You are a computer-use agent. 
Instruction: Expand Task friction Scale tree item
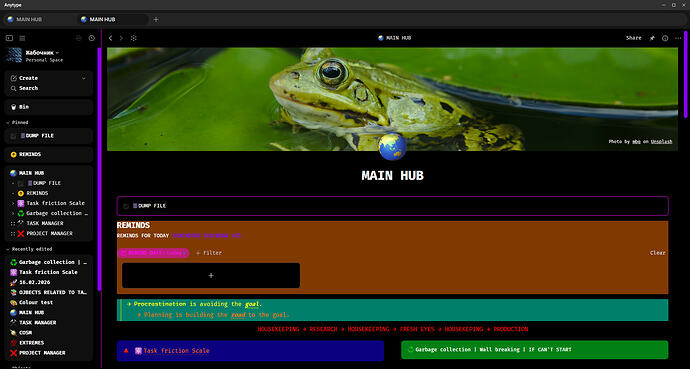point(13,203)
